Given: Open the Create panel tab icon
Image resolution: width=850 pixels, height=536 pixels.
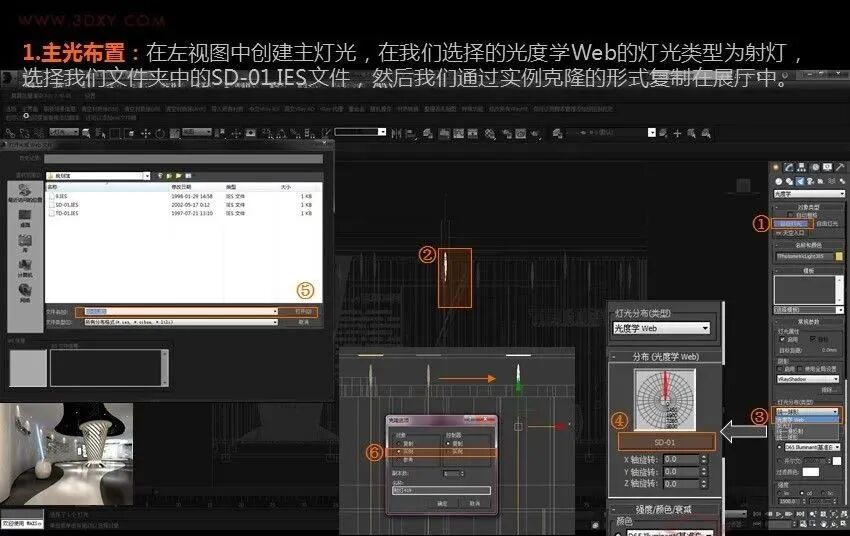Looking at the screenshot, I should point(776,167).
